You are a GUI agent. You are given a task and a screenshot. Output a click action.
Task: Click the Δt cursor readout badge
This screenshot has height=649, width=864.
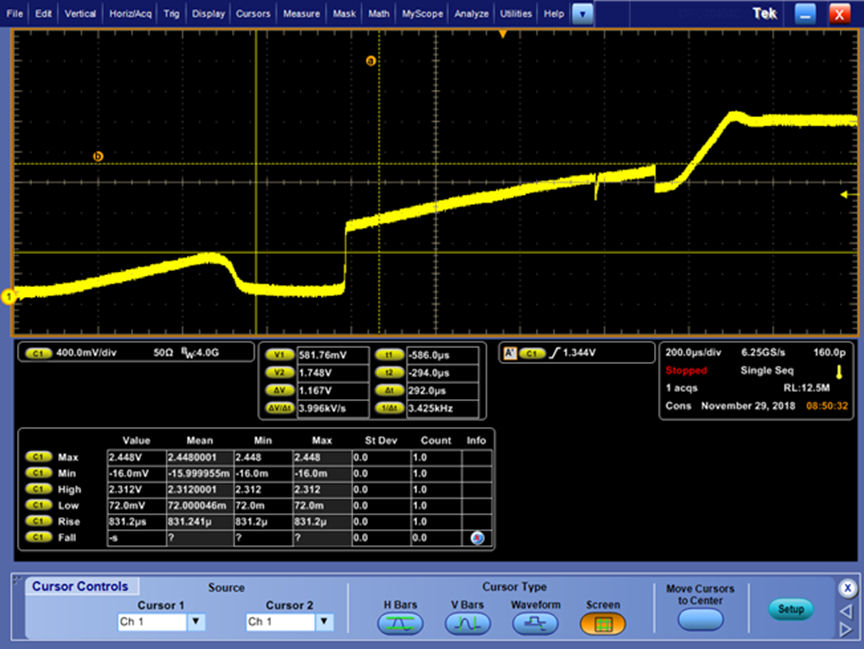(389, 390)
